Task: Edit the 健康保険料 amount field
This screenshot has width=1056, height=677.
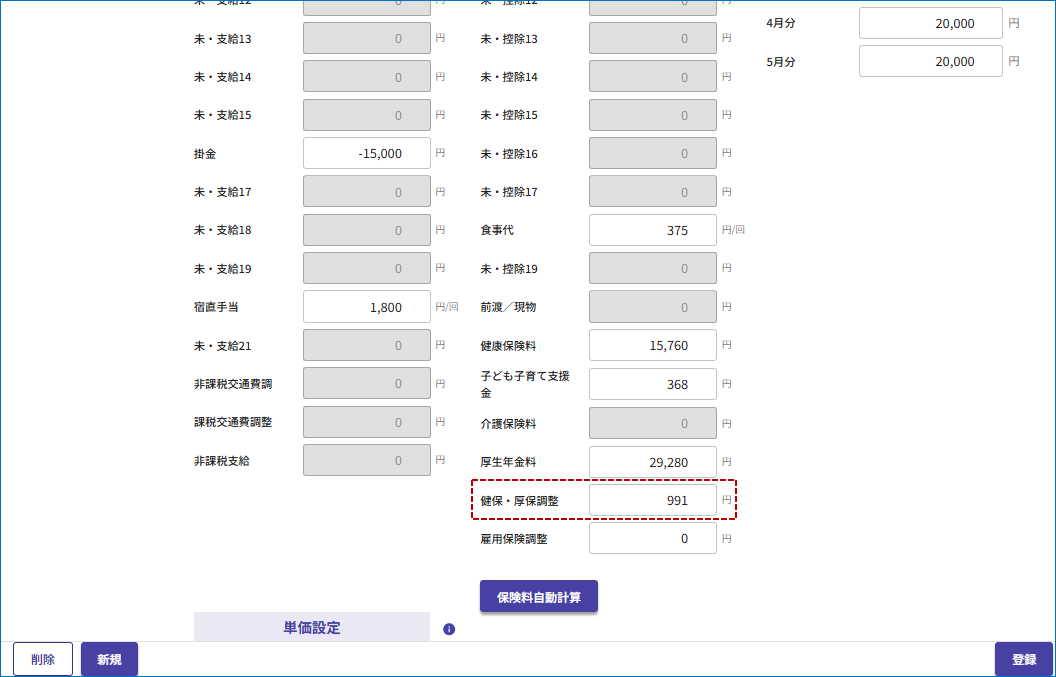Action: pyautogui.click(x=652, y=345)
